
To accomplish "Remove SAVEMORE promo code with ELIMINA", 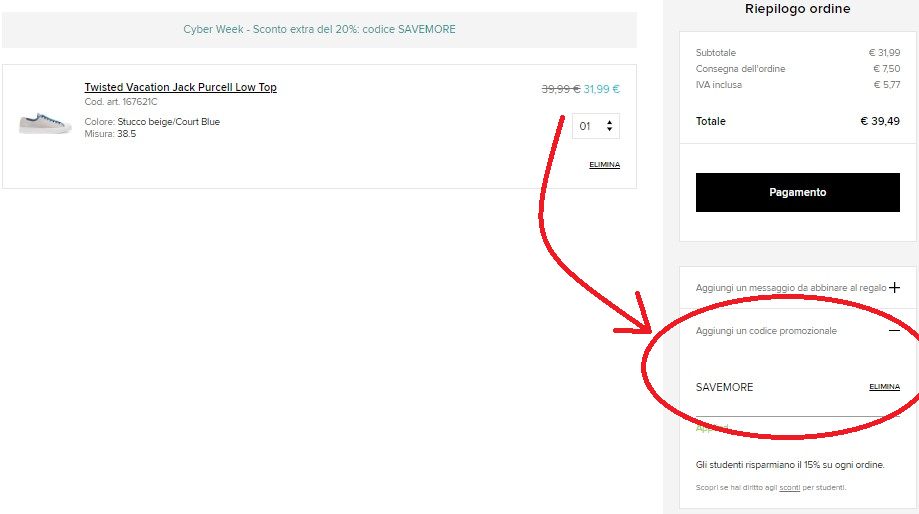I will (884, 387).
